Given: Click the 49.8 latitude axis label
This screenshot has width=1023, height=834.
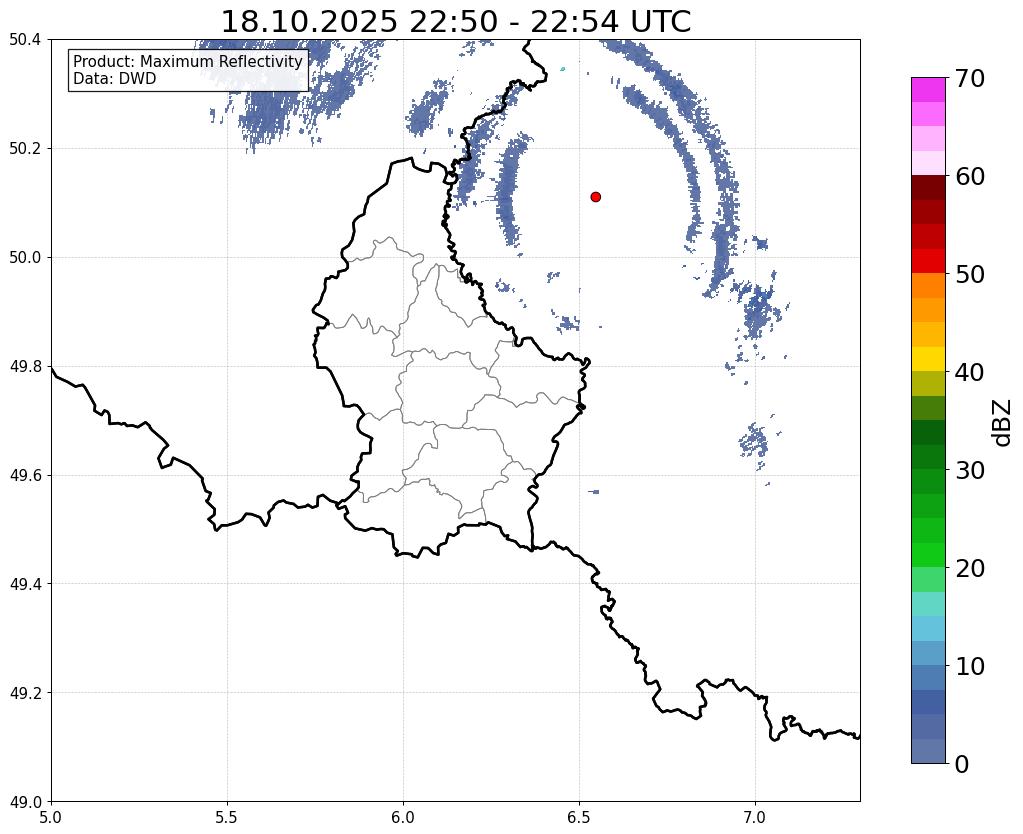Looking at the screenshot, I should (x=25, y=367).
